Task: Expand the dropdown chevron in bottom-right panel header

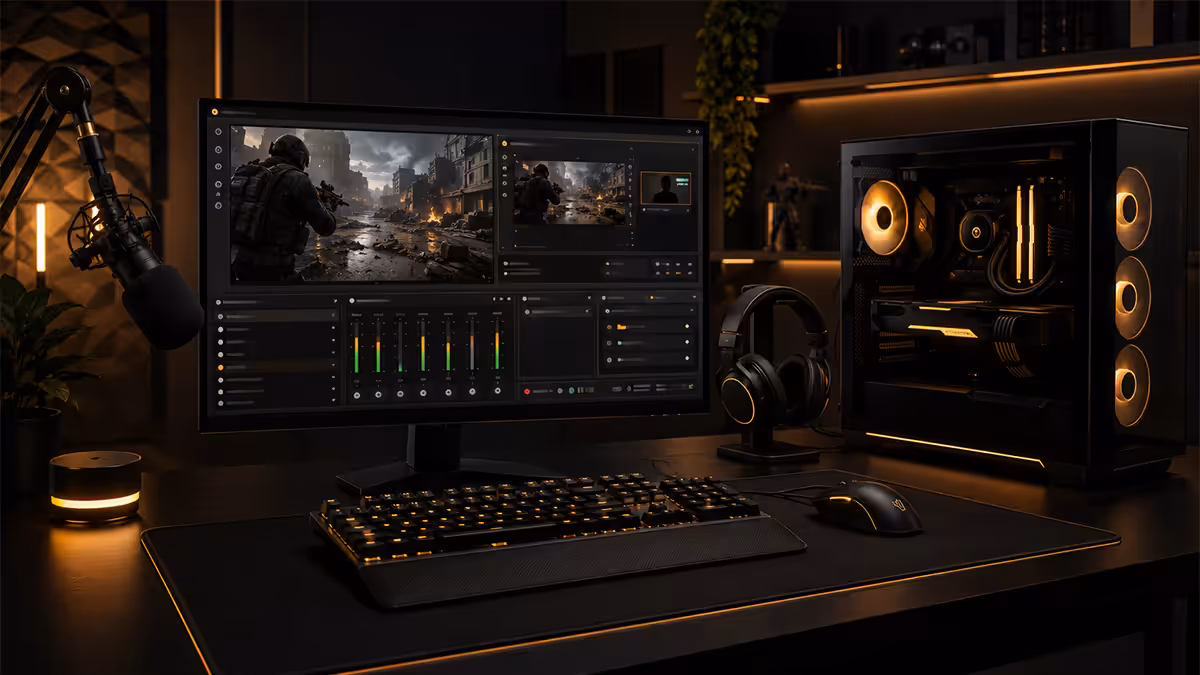Action: pos(694,297)
